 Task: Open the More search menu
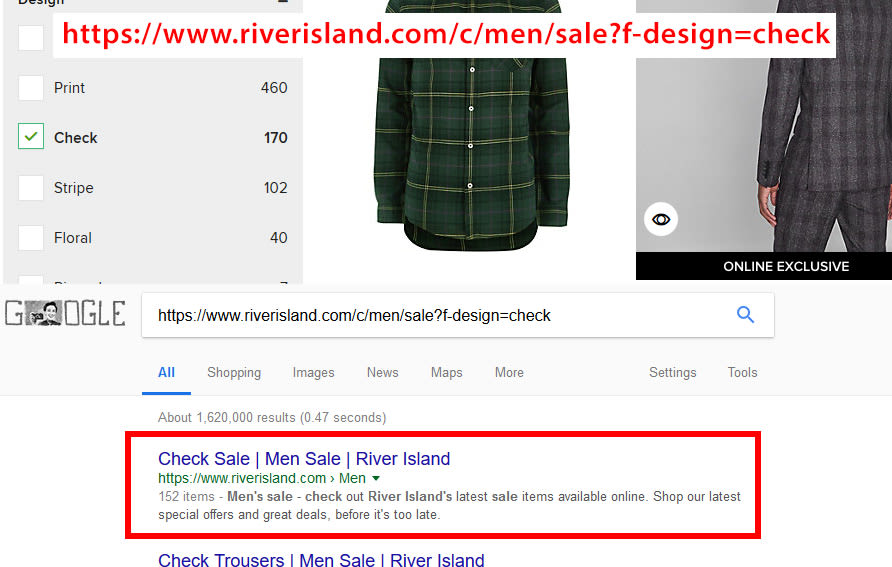point(509,373)
